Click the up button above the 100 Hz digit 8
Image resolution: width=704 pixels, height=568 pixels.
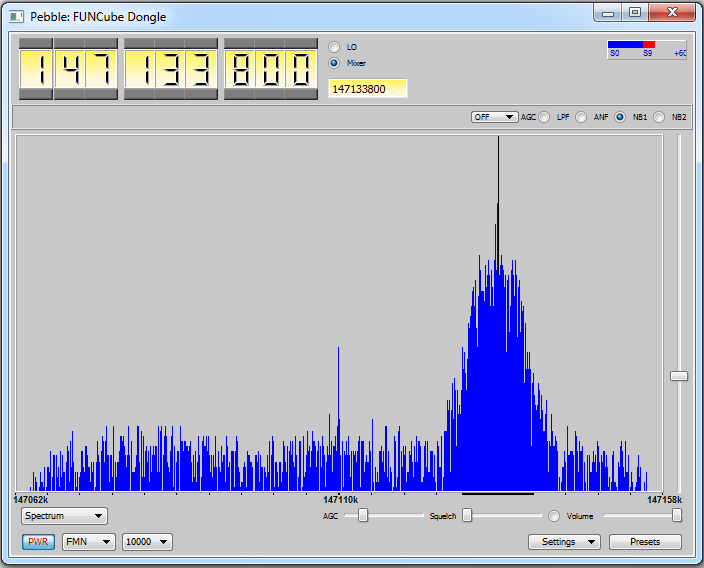pos(240,43)
